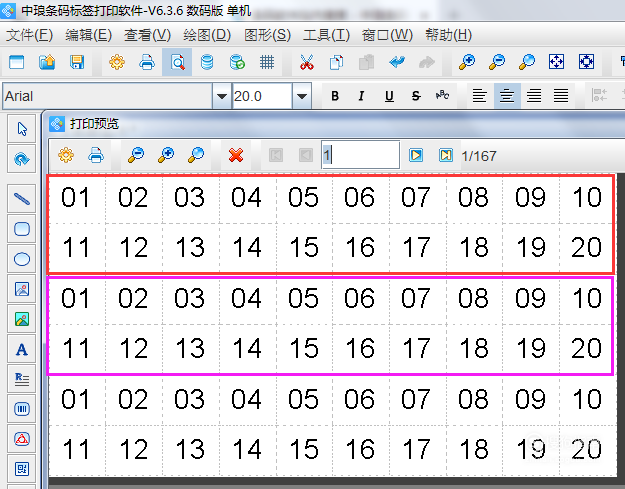
Task: Undo last action blue arrow icon
Action: click(397, 62)
